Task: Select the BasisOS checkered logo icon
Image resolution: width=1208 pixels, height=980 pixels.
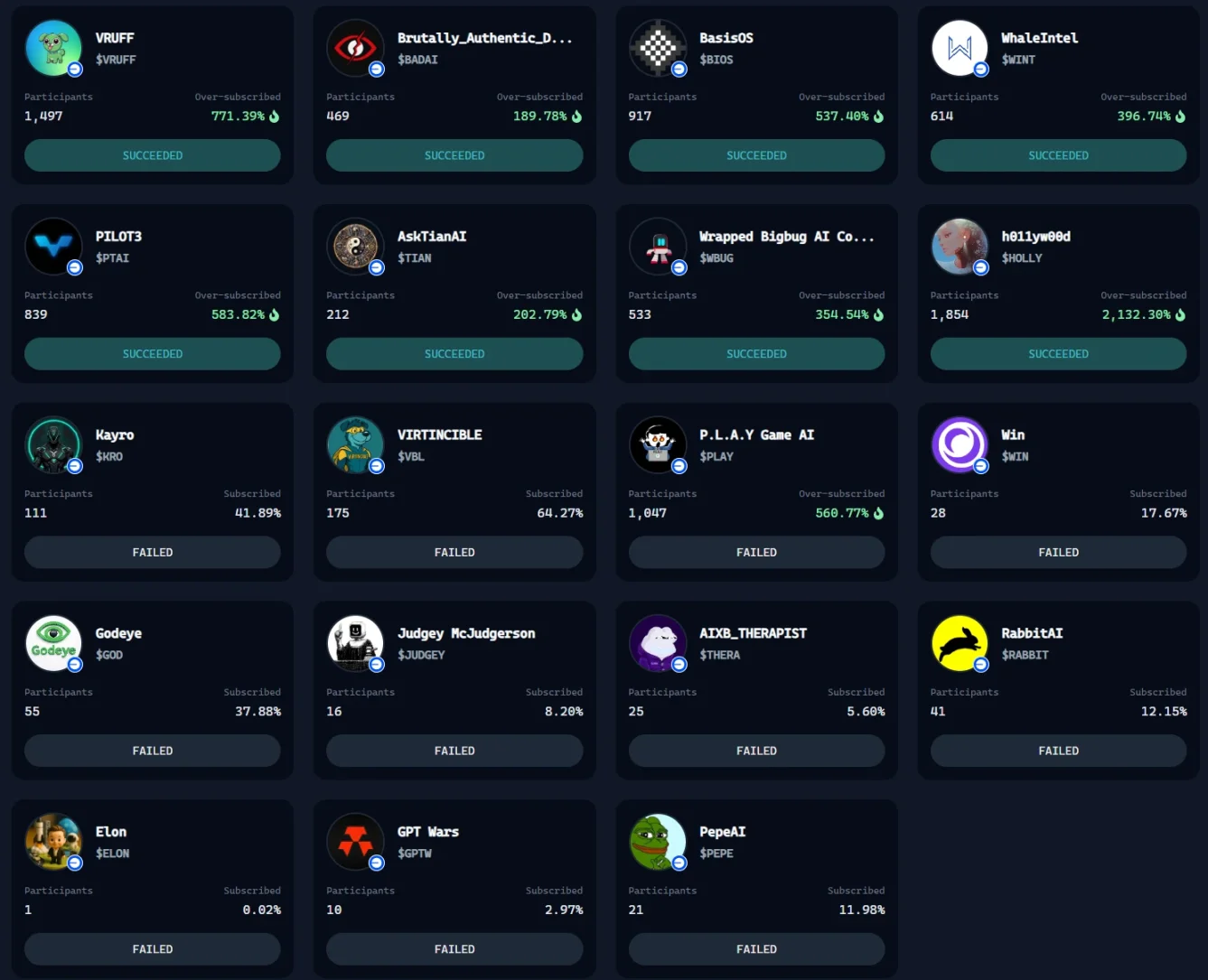Action: click(658, 48)
